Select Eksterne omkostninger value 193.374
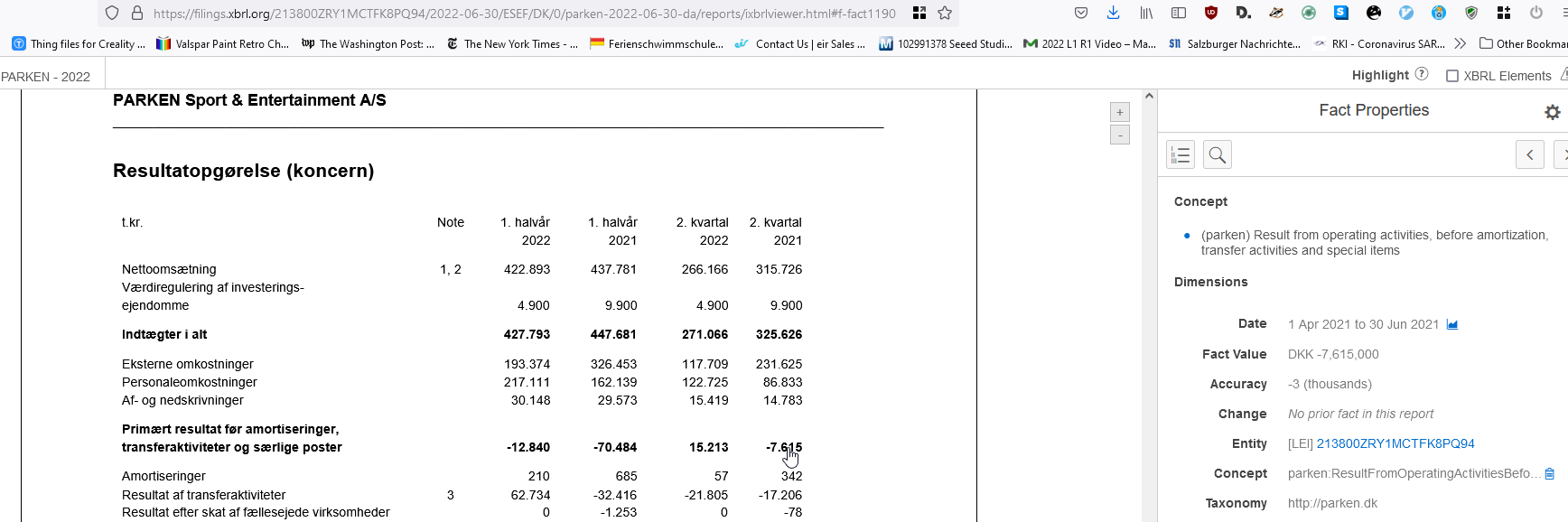The width and height of the screenshot is (1568, 522). point(527,364)
